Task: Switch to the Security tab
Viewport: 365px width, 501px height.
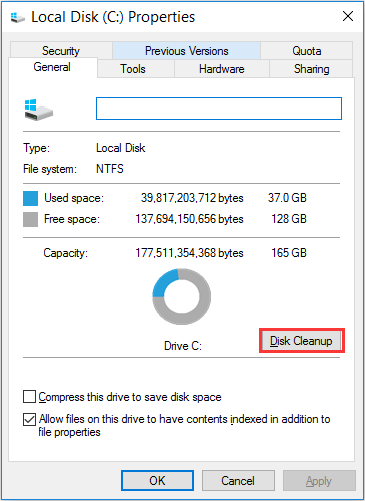Action: [x=61, y=50]
